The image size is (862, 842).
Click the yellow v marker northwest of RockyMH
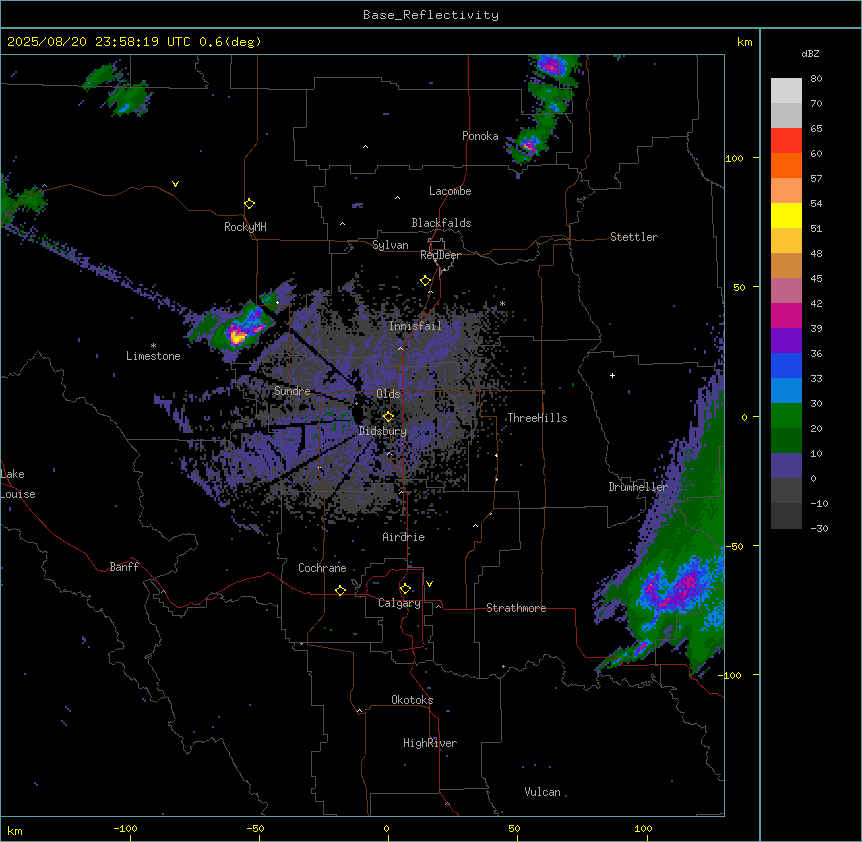[x=175, y=184]
